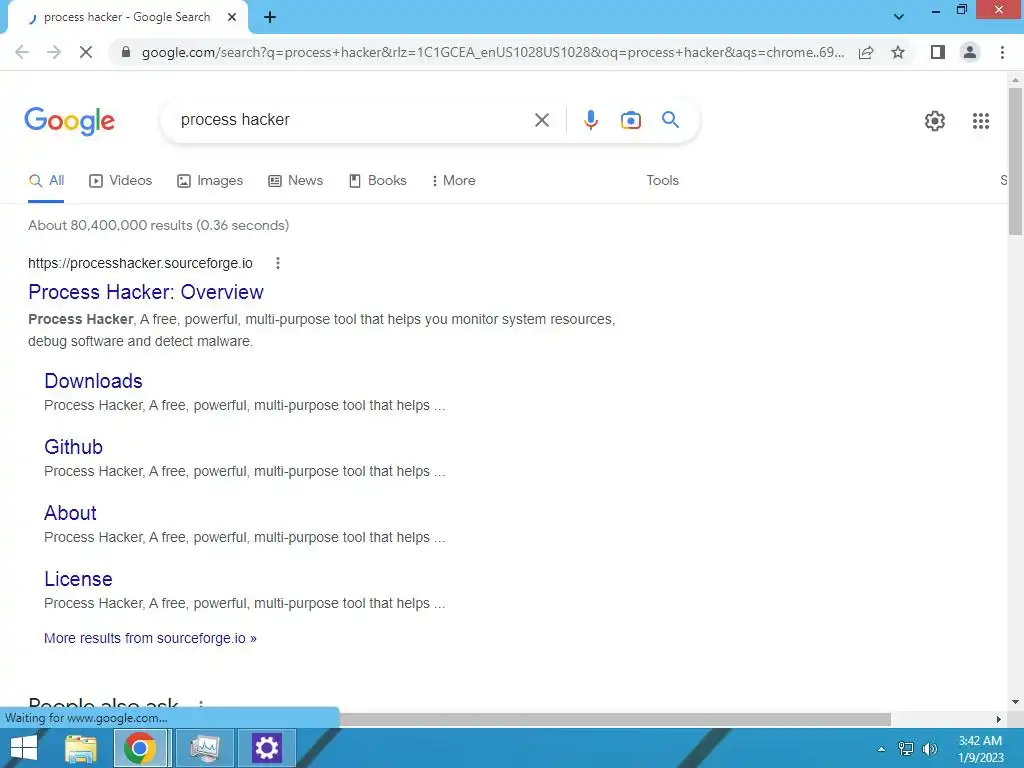Open the tab search chevron

point(899,17)
